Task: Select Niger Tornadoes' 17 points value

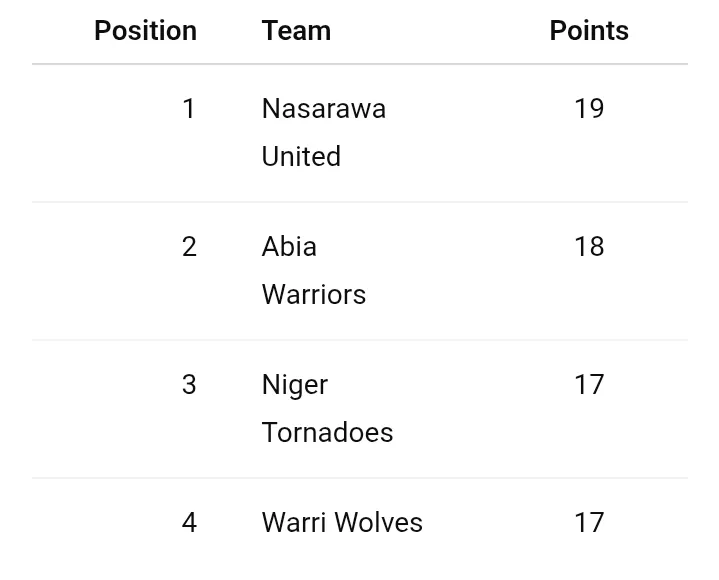Action: click(589, 385)
